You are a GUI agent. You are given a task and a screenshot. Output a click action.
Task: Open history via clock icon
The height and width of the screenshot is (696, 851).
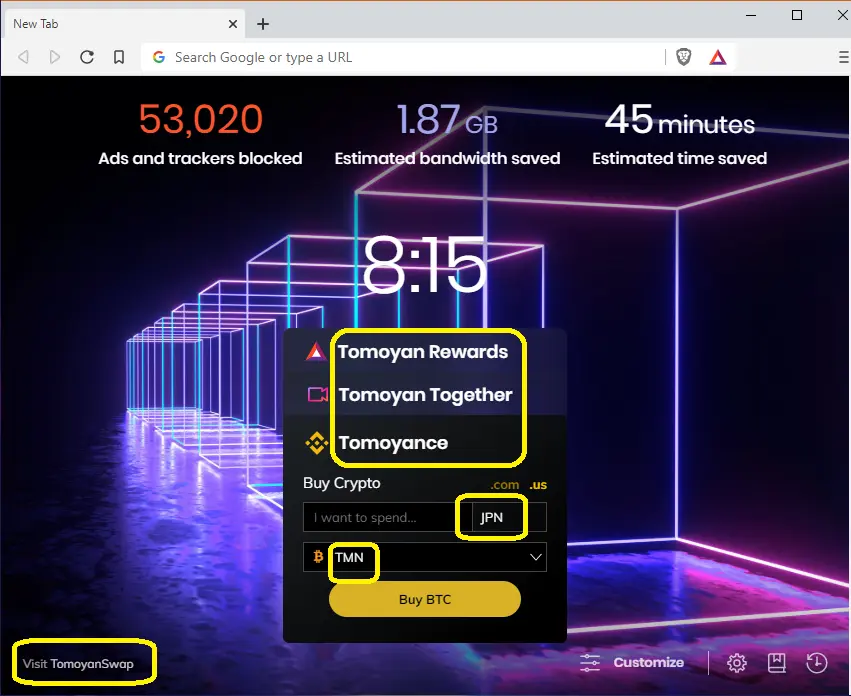click(x=817, y=663)
